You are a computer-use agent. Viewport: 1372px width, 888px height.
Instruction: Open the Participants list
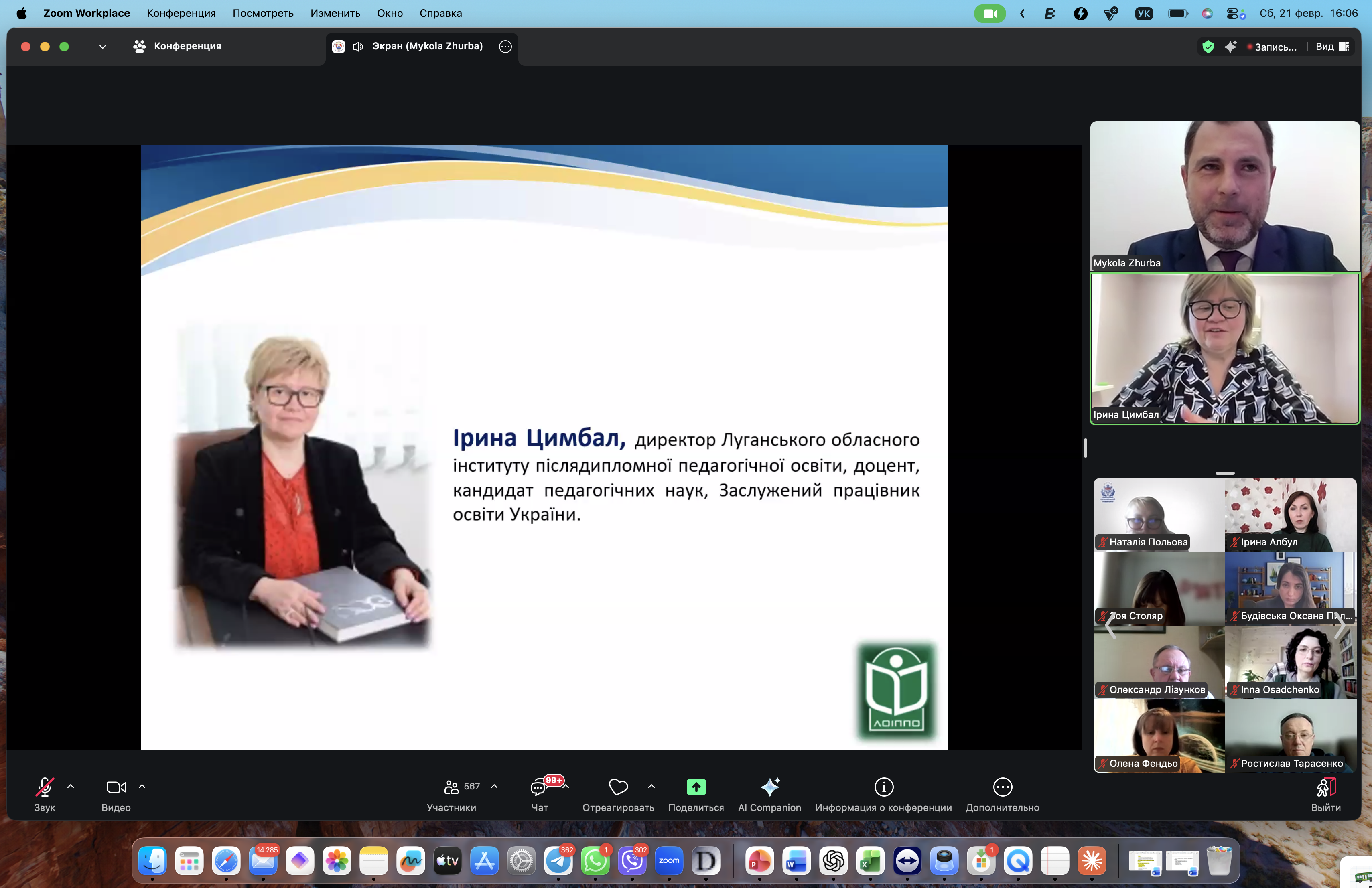click(x=452, y=787)
